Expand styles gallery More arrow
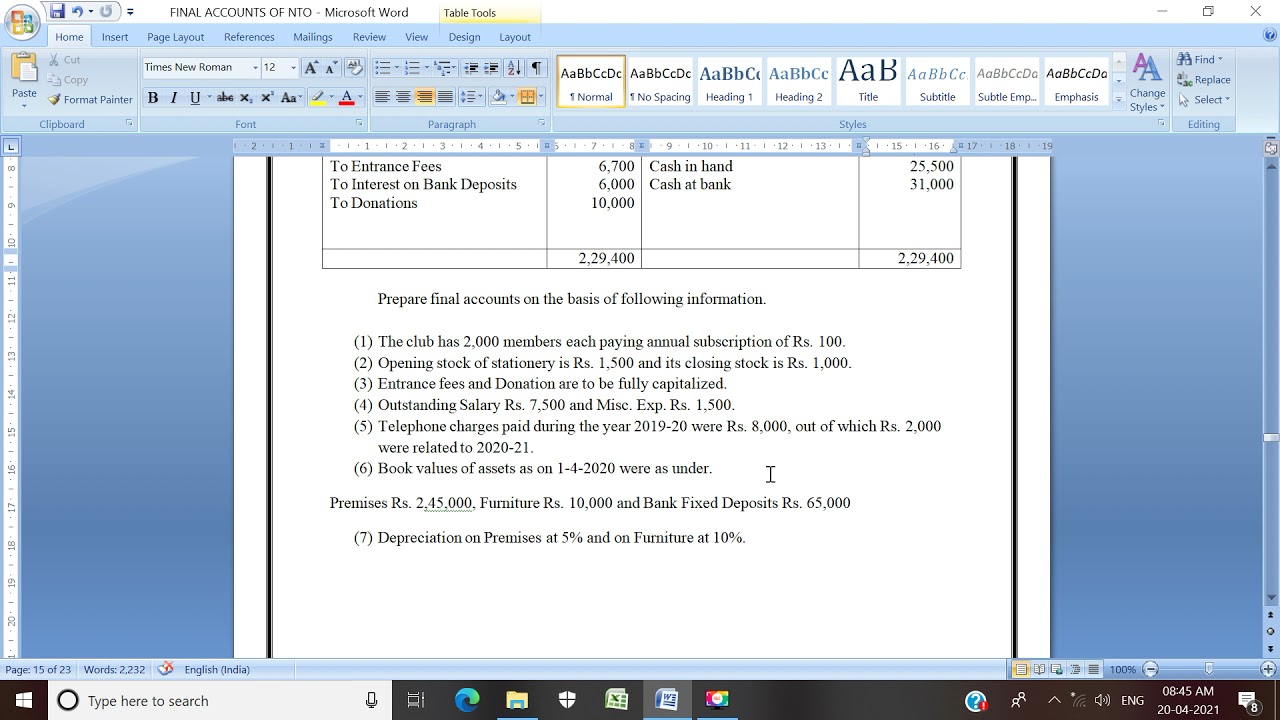This screenshot has height=720, width=1280. tap(1119, 100)
